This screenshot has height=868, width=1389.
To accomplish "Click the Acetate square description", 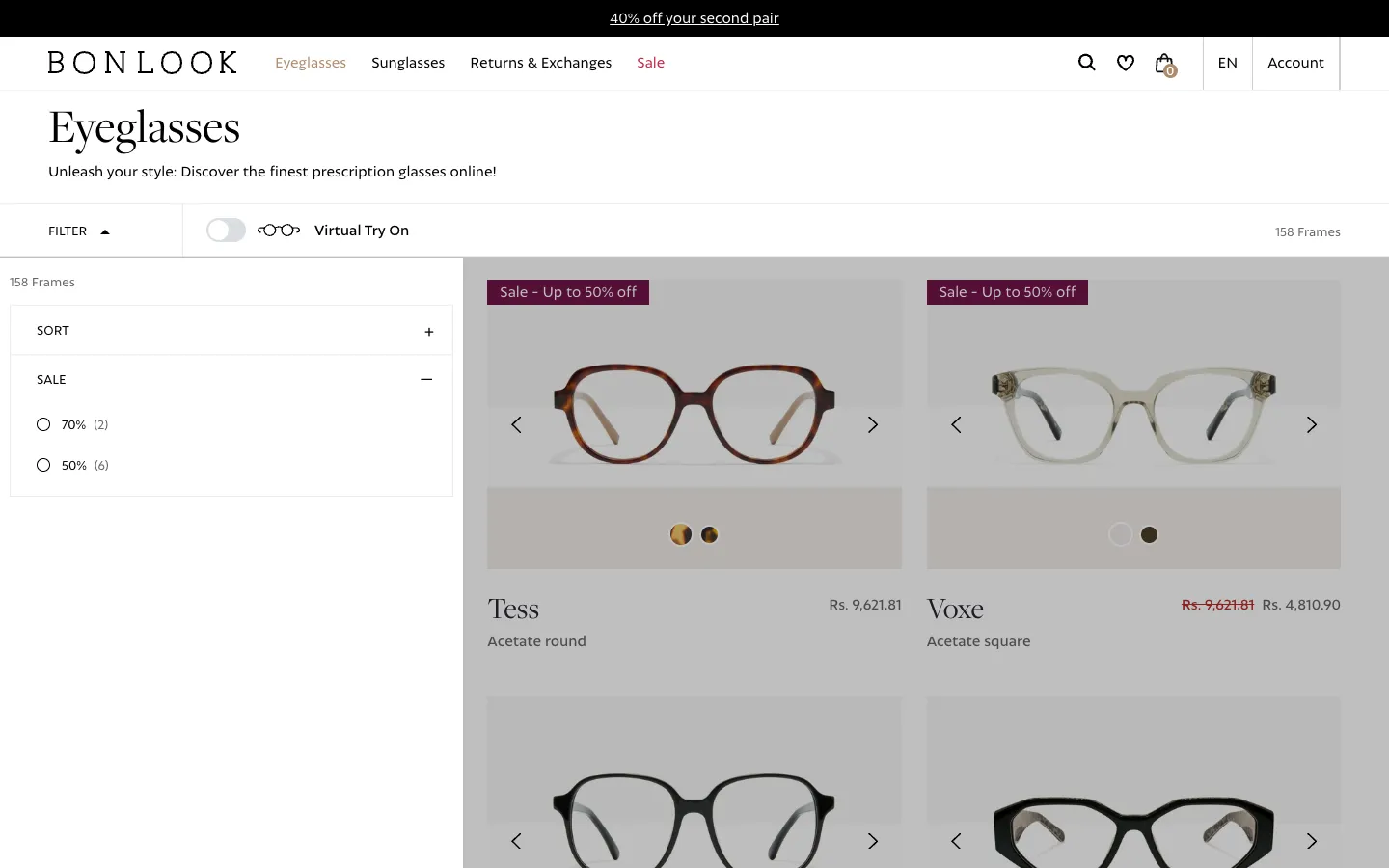I will coord(978,641).
